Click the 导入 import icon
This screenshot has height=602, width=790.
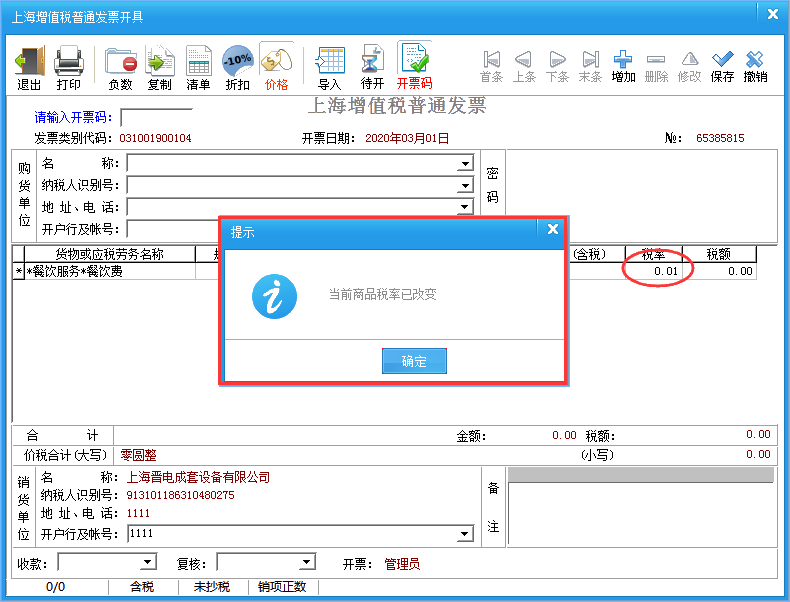(x=330, y=68)
